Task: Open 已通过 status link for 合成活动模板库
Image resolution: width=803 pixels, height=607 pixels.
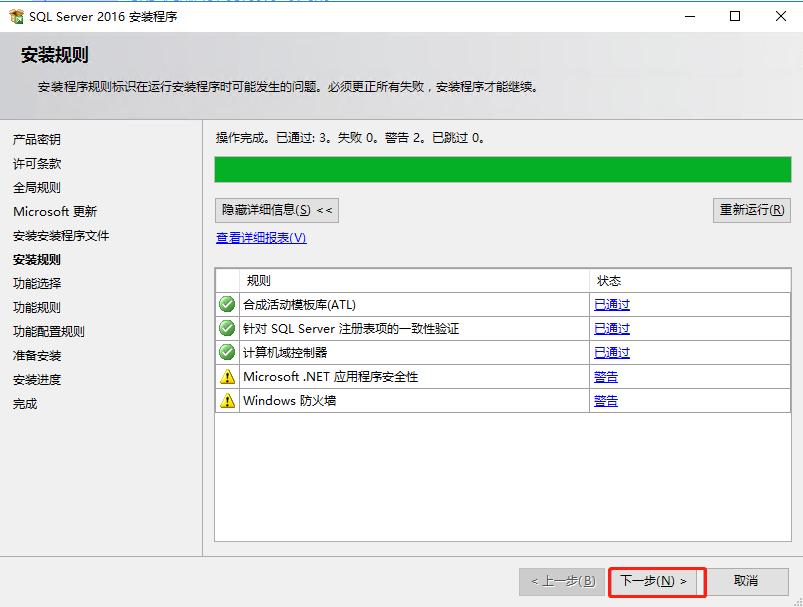Action: pyautogui.click(x=612, y=305)
